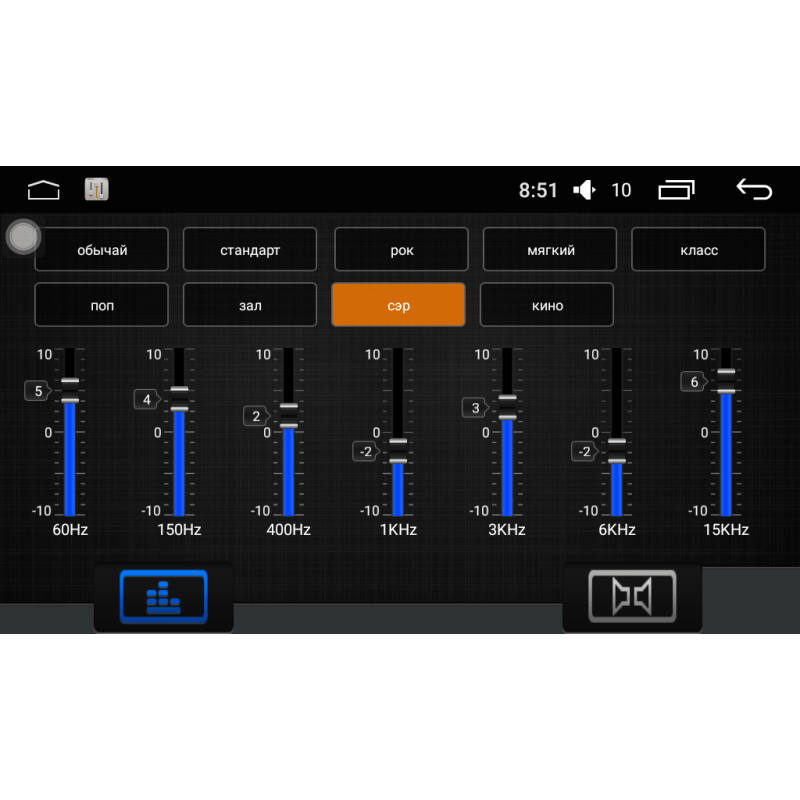Click the 15KHz slider handle

(x=726, y=381)
